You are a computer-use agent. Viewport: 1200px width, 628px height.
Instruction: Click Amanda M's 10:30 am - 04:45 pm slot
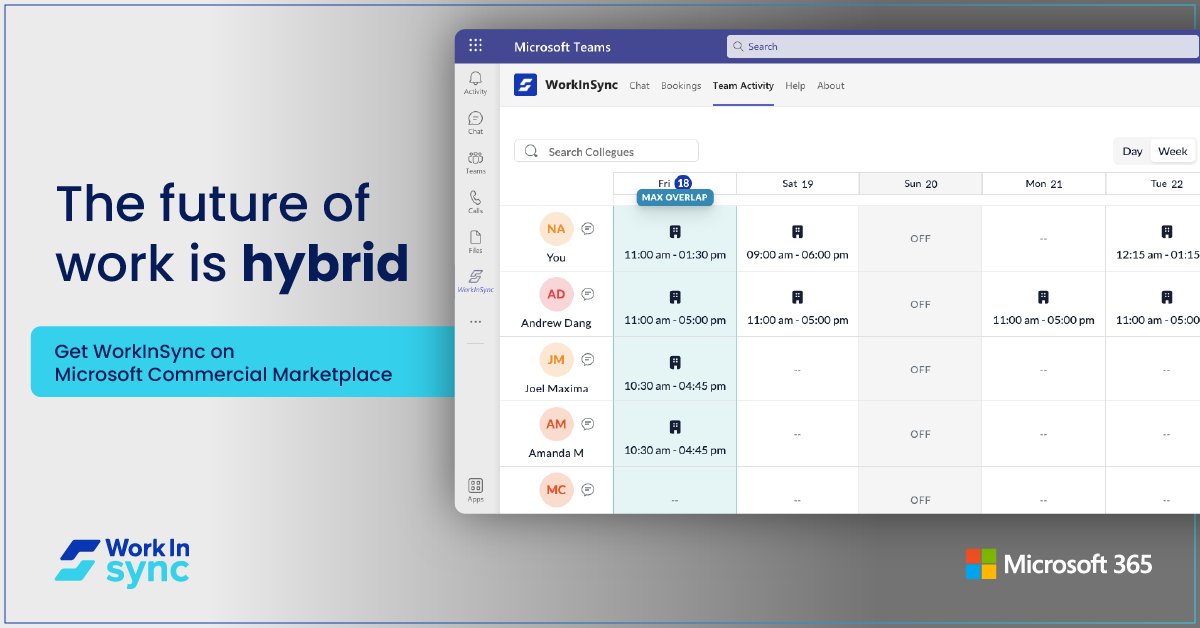click(675, 451)
